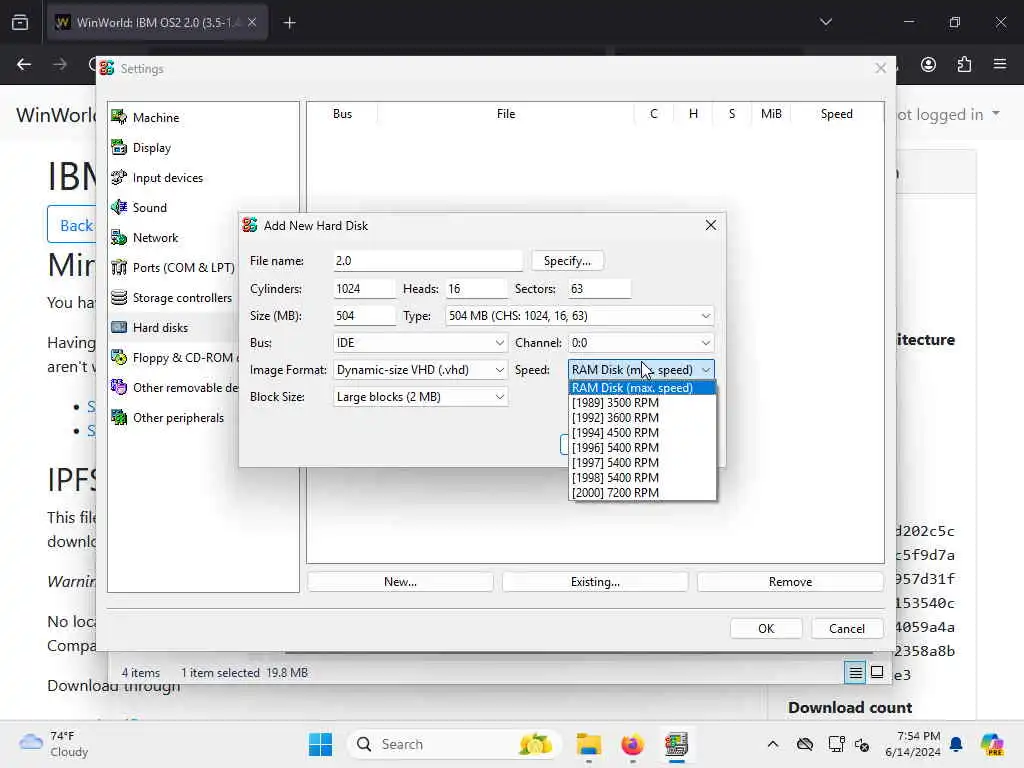Choose RAM Disk (max. speed) option
This screenshot has height=768, width=1024.
click(642, 388)
